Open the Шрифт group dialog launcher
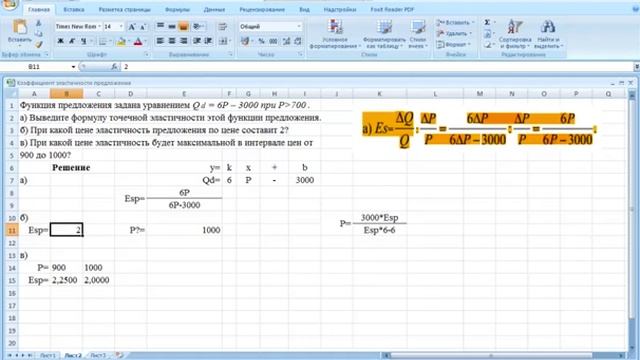 click(146, 54)
